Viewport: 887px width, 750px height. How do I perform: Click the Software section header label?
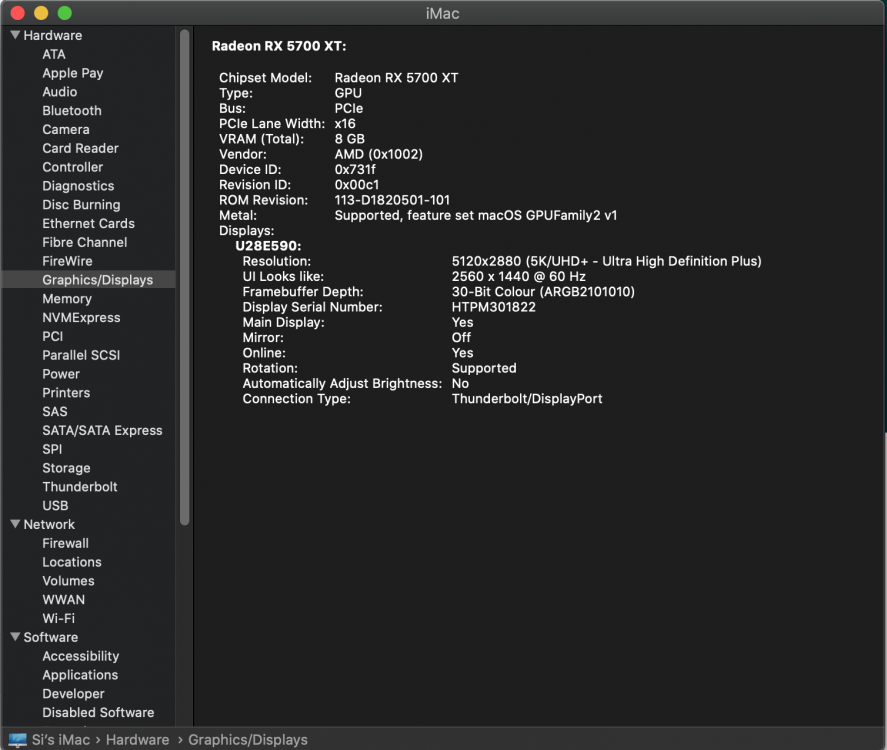(x=50, y=637)
